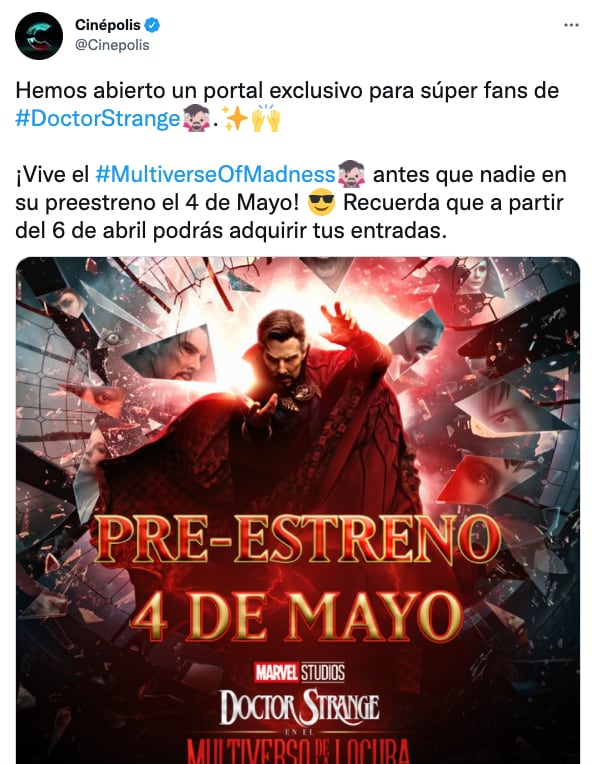This screenshot has width=592, height=764.
Task: Click the sunglasses face emoji
Action: click(x=322, y=202)
